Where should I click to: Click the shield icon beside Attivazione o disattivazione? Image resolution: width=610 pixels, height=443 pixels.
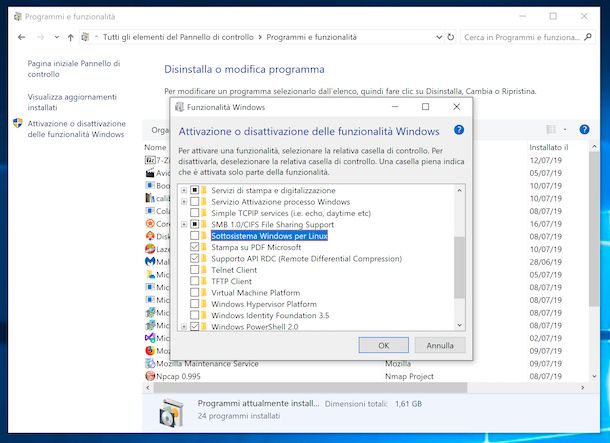pos(18,123)
